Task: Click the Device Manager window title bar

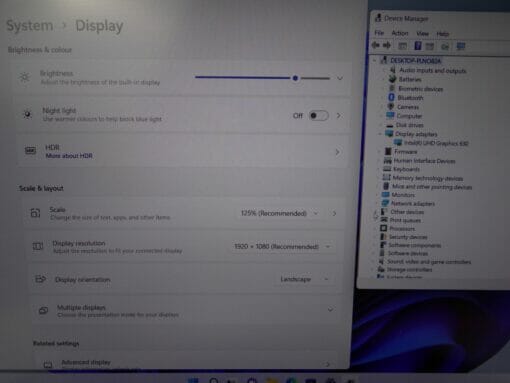Action: (440, 18)
